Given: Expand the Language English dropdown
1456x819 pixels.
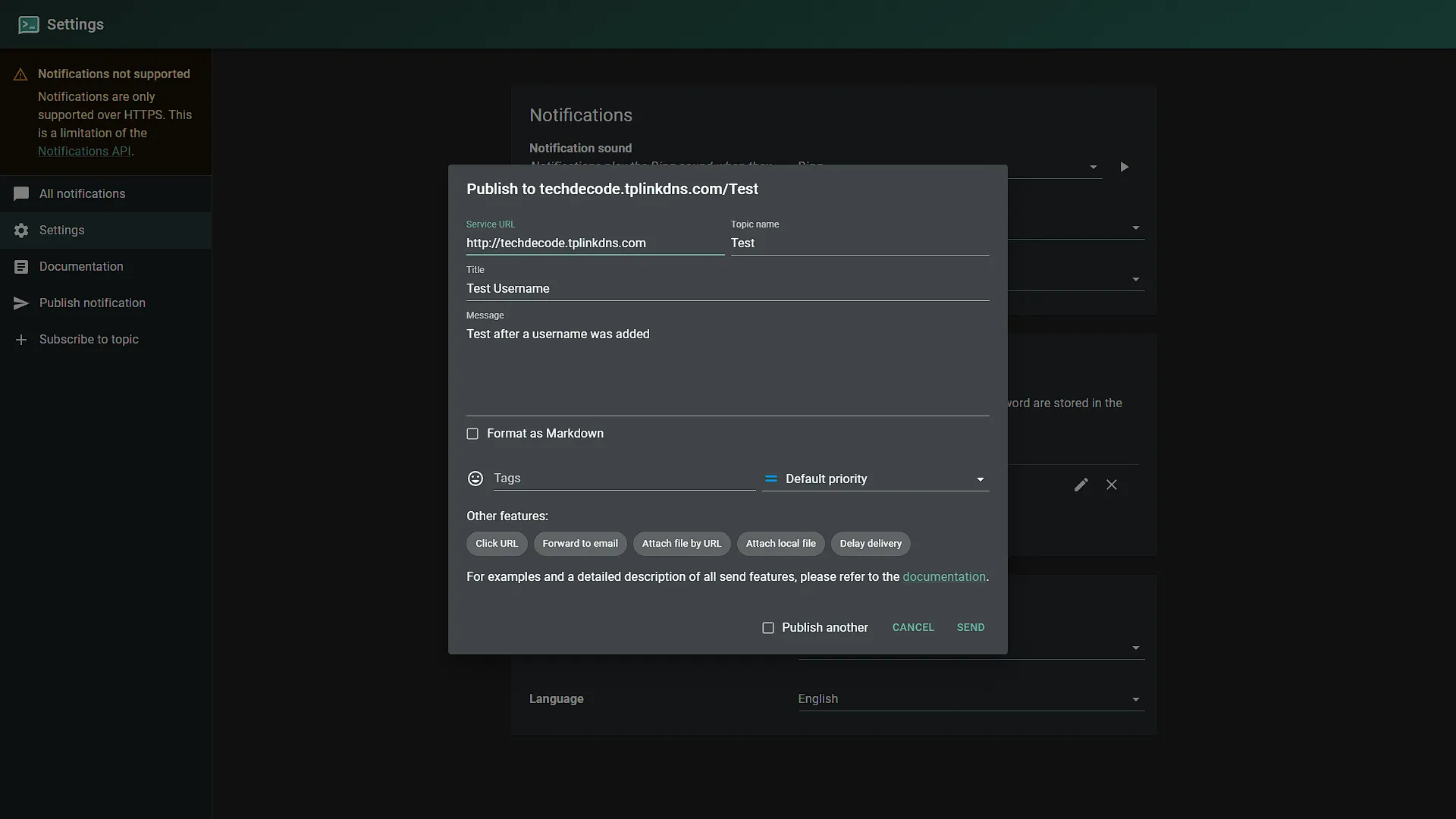Looking at the screenshot, I should pos(971,699).
